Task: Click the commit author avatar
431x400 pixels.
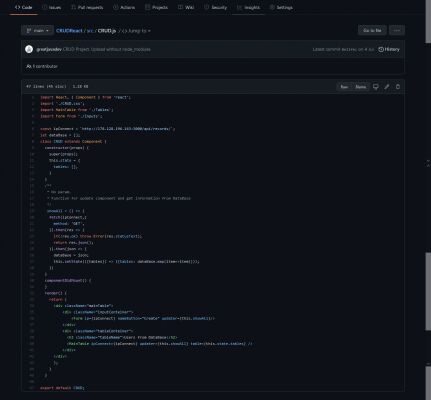Action: [x=29, y=49]
